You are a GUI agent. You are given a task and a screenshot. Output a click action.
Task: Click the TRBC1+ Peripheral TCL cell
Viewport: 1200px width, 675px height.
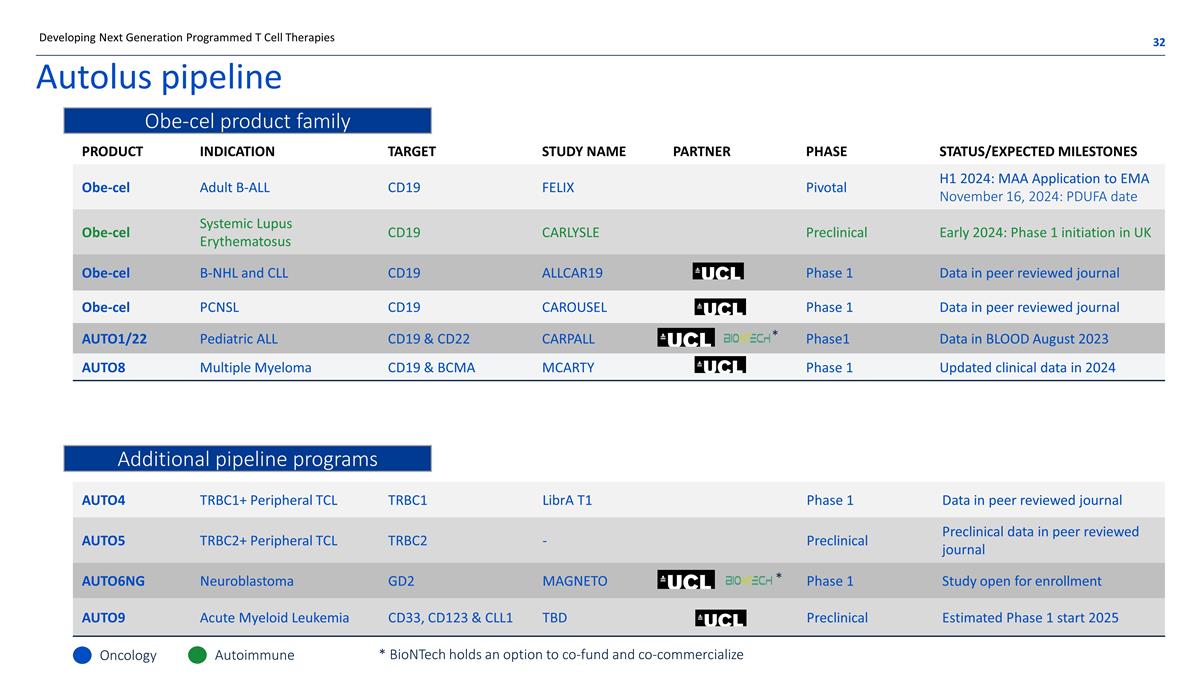(269, 500)
